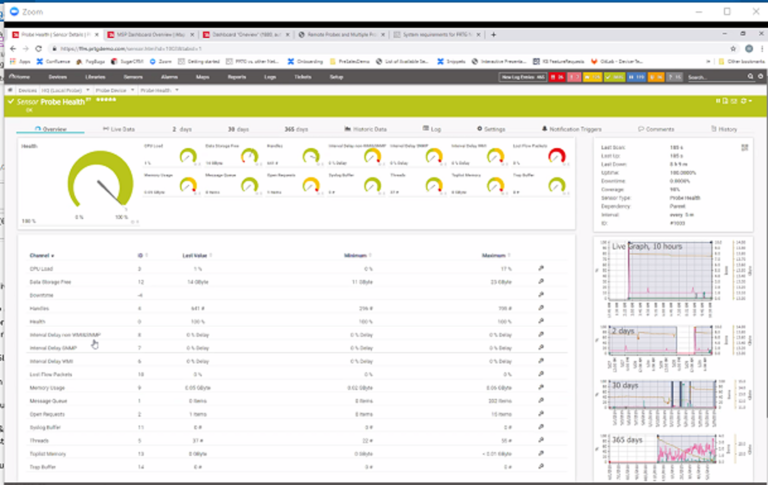768x485 pixels.
Task: Open the Comments tab
Action: 656,129
